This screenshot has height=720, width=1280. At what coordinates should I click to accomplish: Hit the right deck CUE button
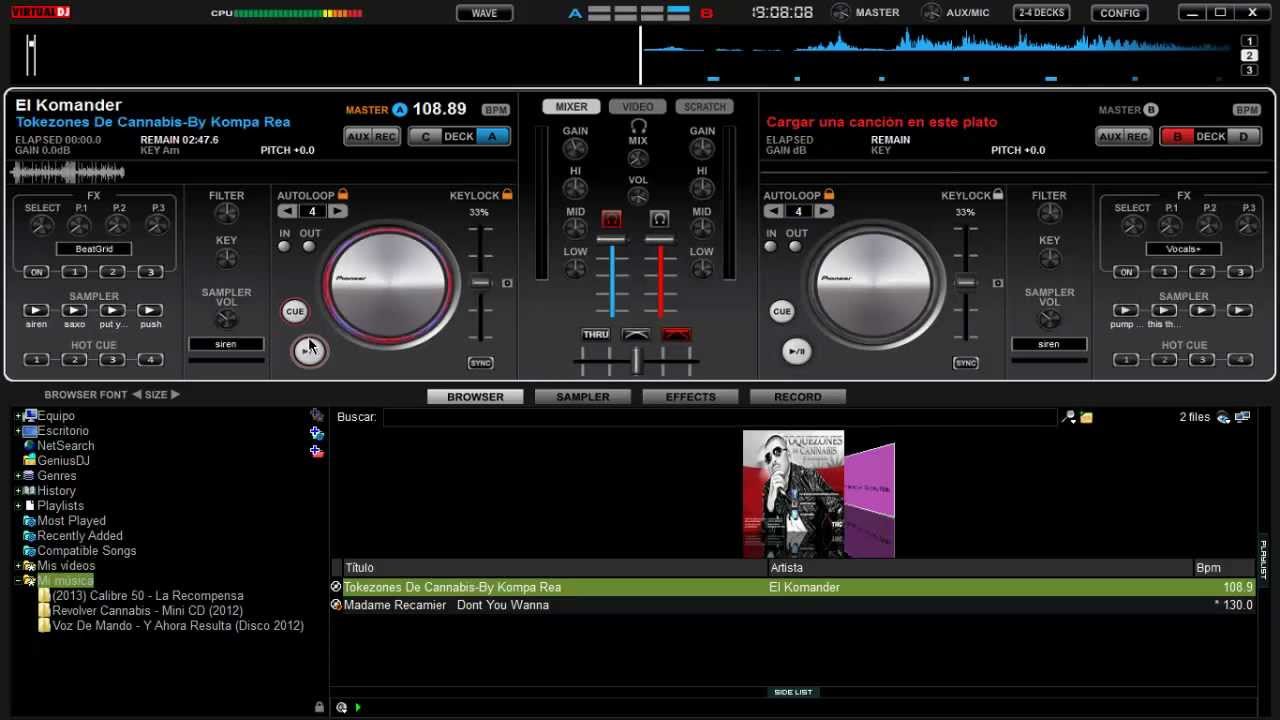point(782,311)
